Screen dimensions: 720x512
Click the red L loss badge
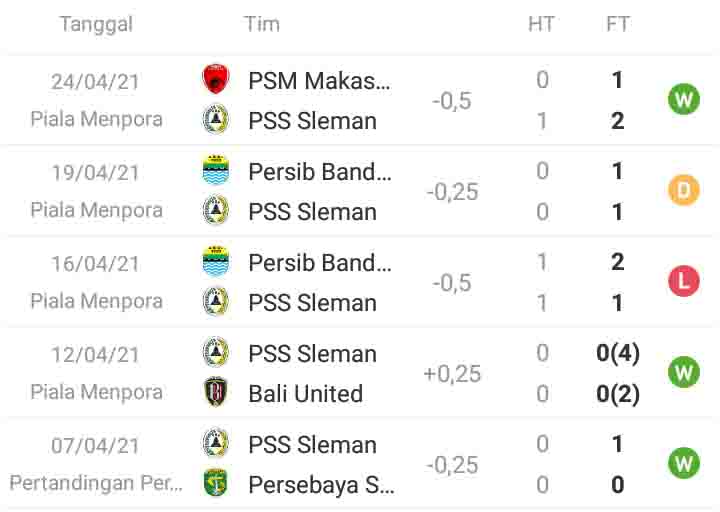684,281
